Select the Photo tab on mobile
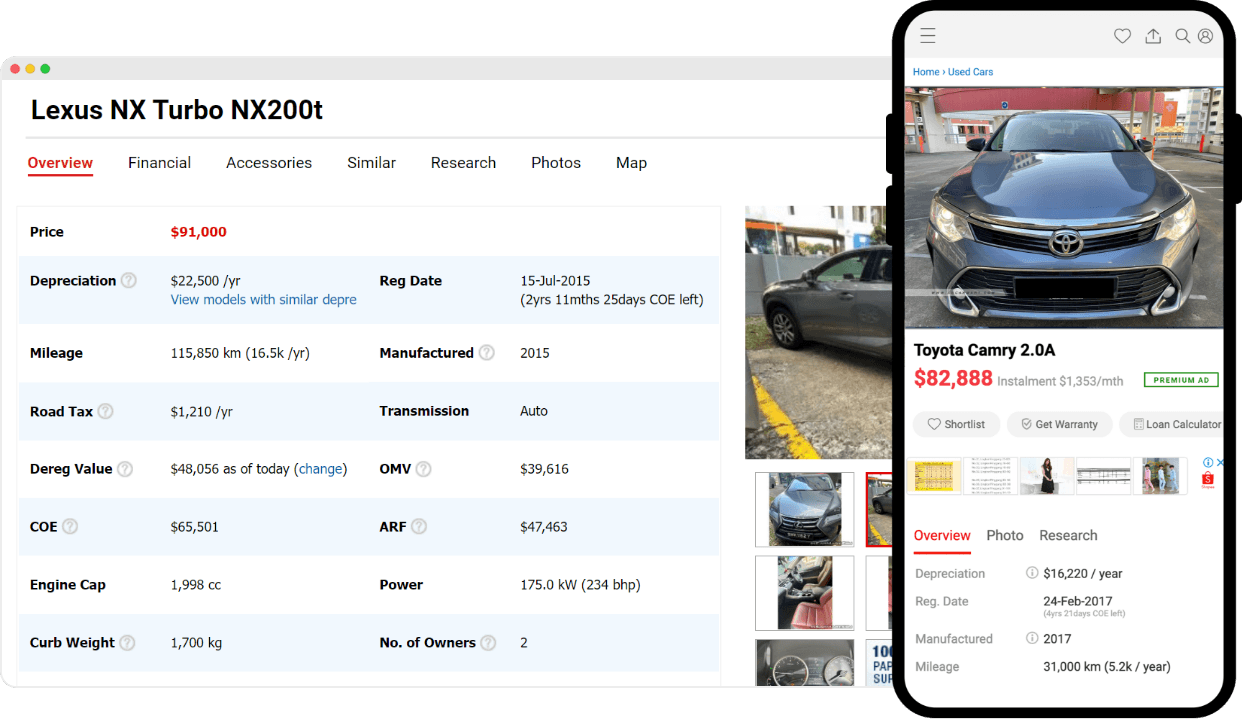The height and width of the screenshot is (719, 1242). point(1004,536)
